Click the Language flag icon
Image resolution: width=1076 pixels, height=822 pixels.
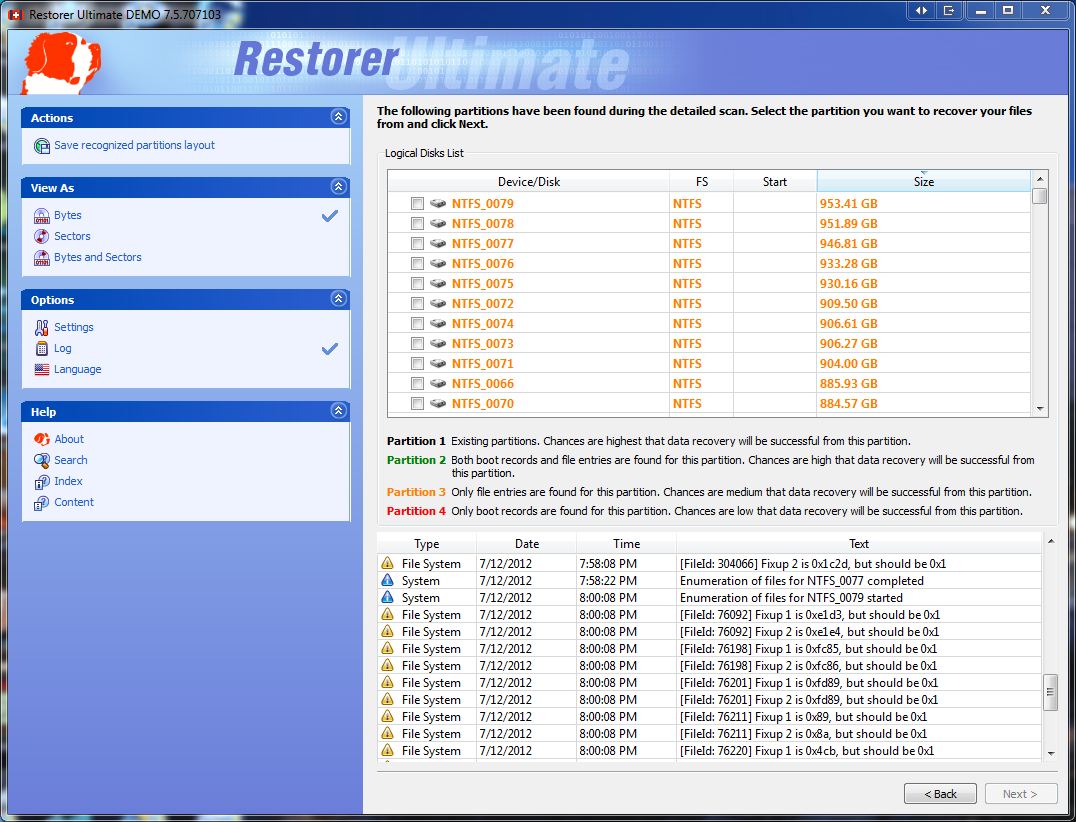pos(42,369)
